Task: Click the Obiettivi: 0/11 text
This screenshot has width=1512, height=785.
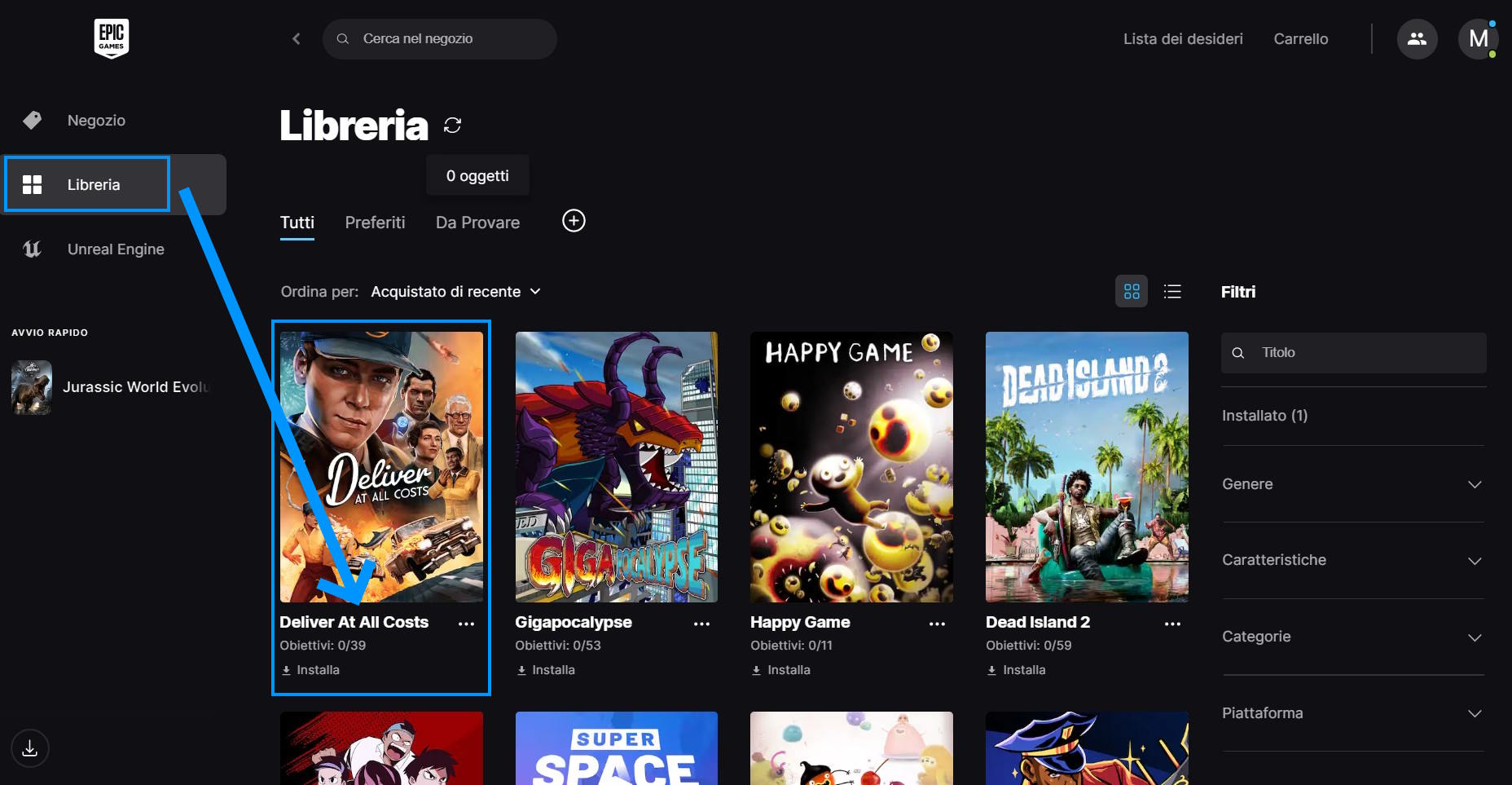Action: tap(792, 646)
